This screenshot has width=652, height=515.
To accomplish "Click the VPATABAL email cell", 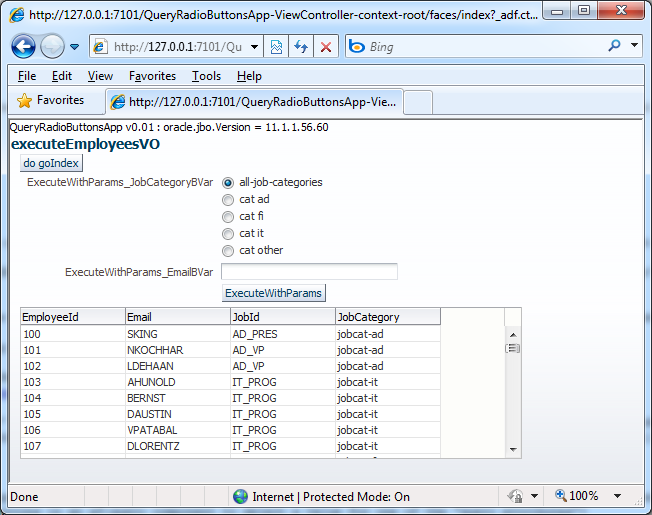I will (178, 430).
